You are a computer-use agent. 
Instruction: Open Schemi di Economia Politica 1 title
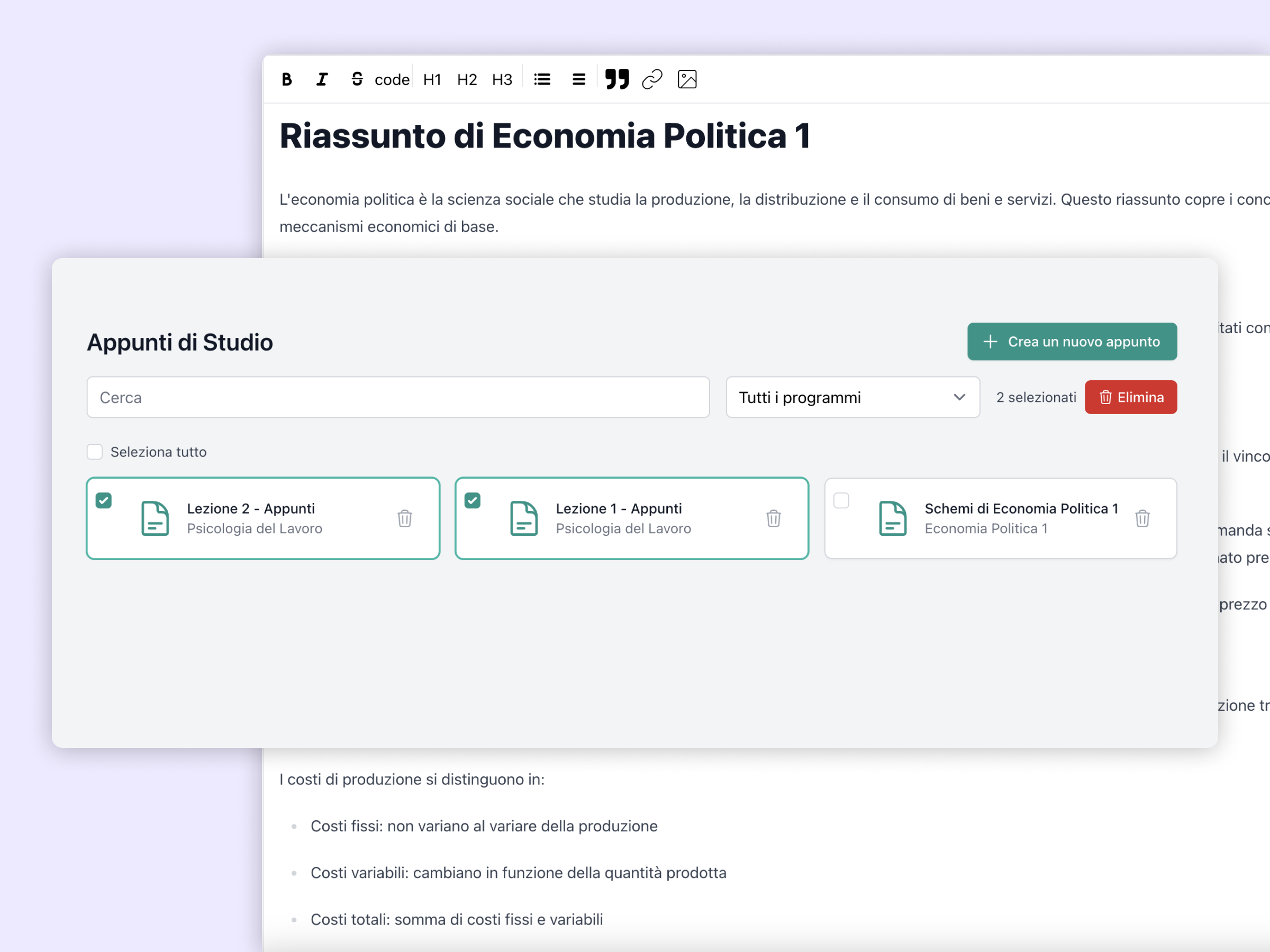pos(1021,508)
